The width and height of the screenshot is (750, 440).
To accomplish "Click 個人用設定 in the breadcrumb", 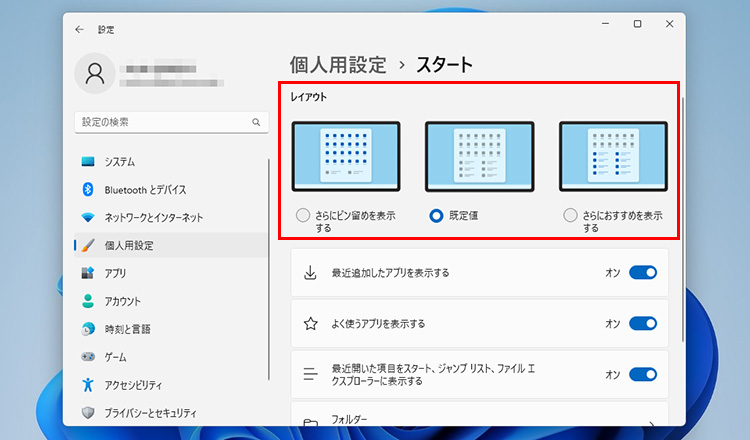I will tap(337, 65).
